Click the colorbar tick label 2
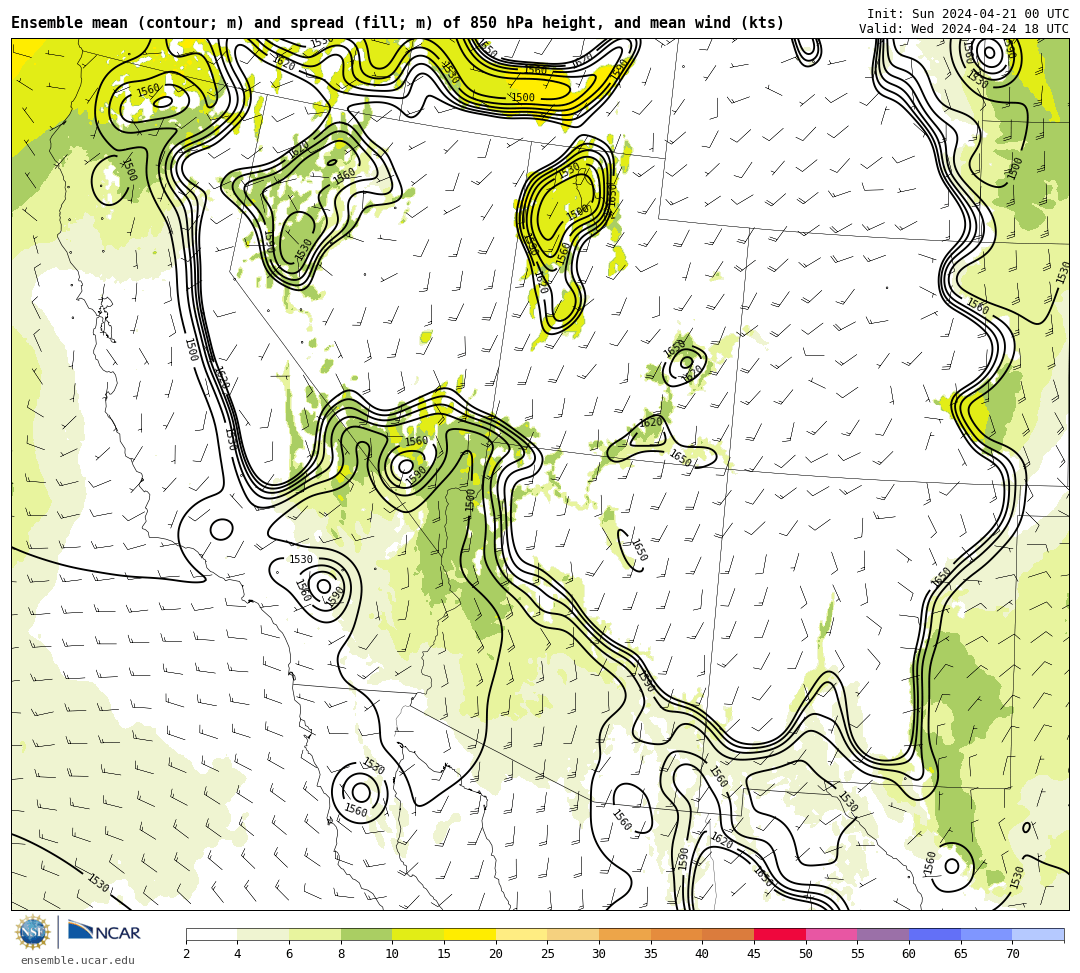 coord(186,954)
